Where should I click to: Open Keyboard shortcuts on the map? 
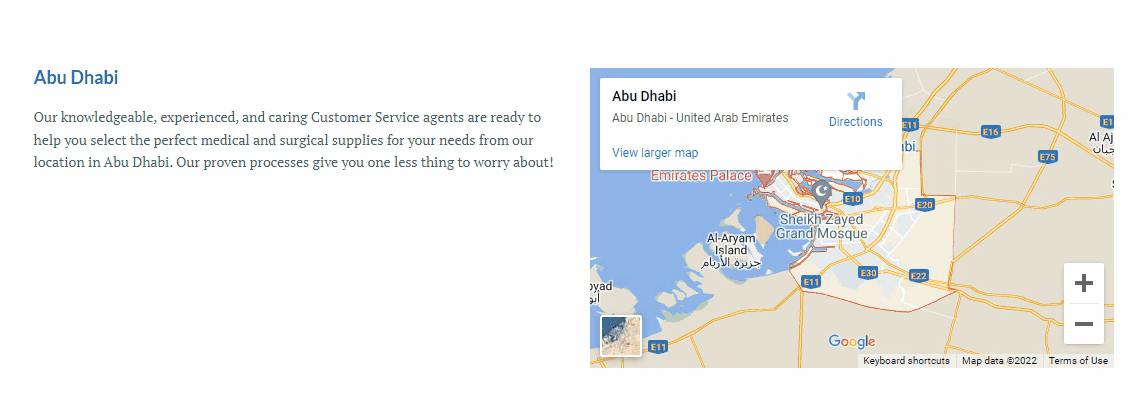[906, 361]
